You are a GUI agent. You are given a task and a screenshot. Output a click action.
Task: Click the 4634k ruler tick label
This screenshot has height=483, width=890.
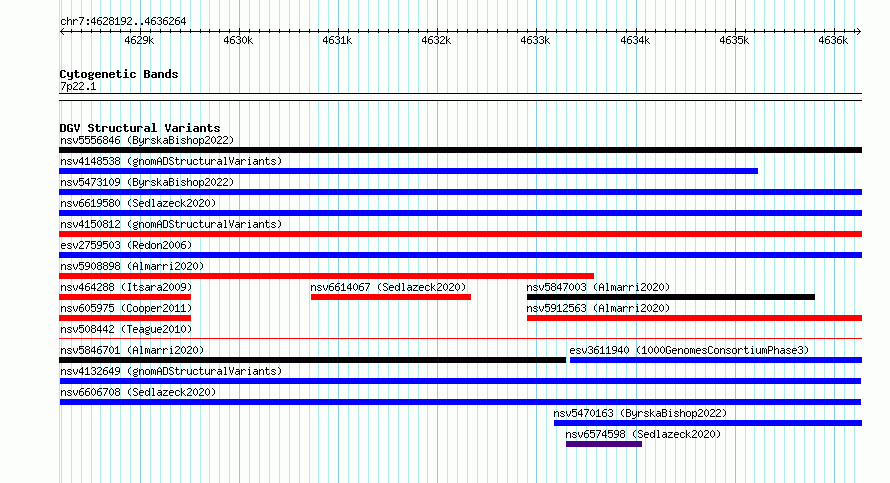click(635, 40)
